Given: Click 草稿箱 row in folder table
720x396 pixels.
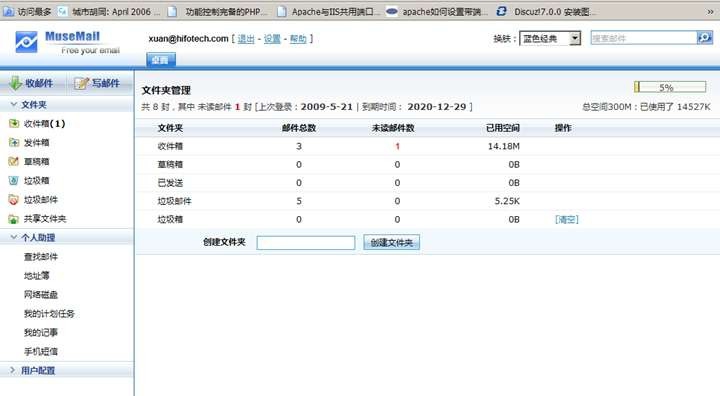Looking at the screenshot, I should (427, 164).
